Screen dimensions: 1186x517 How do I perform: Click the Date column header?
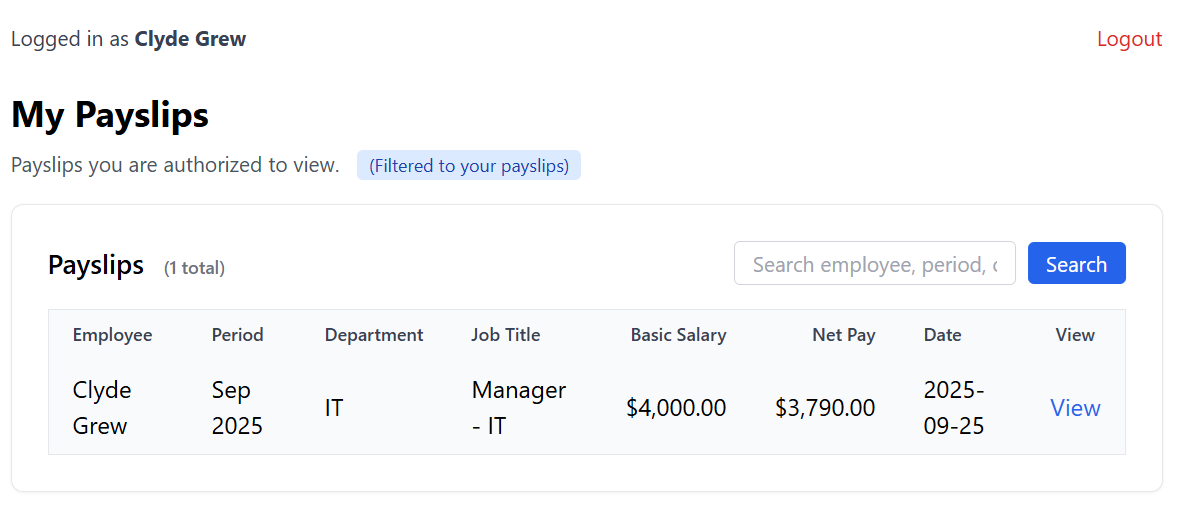pyautogui.click(x=942, y=335)
